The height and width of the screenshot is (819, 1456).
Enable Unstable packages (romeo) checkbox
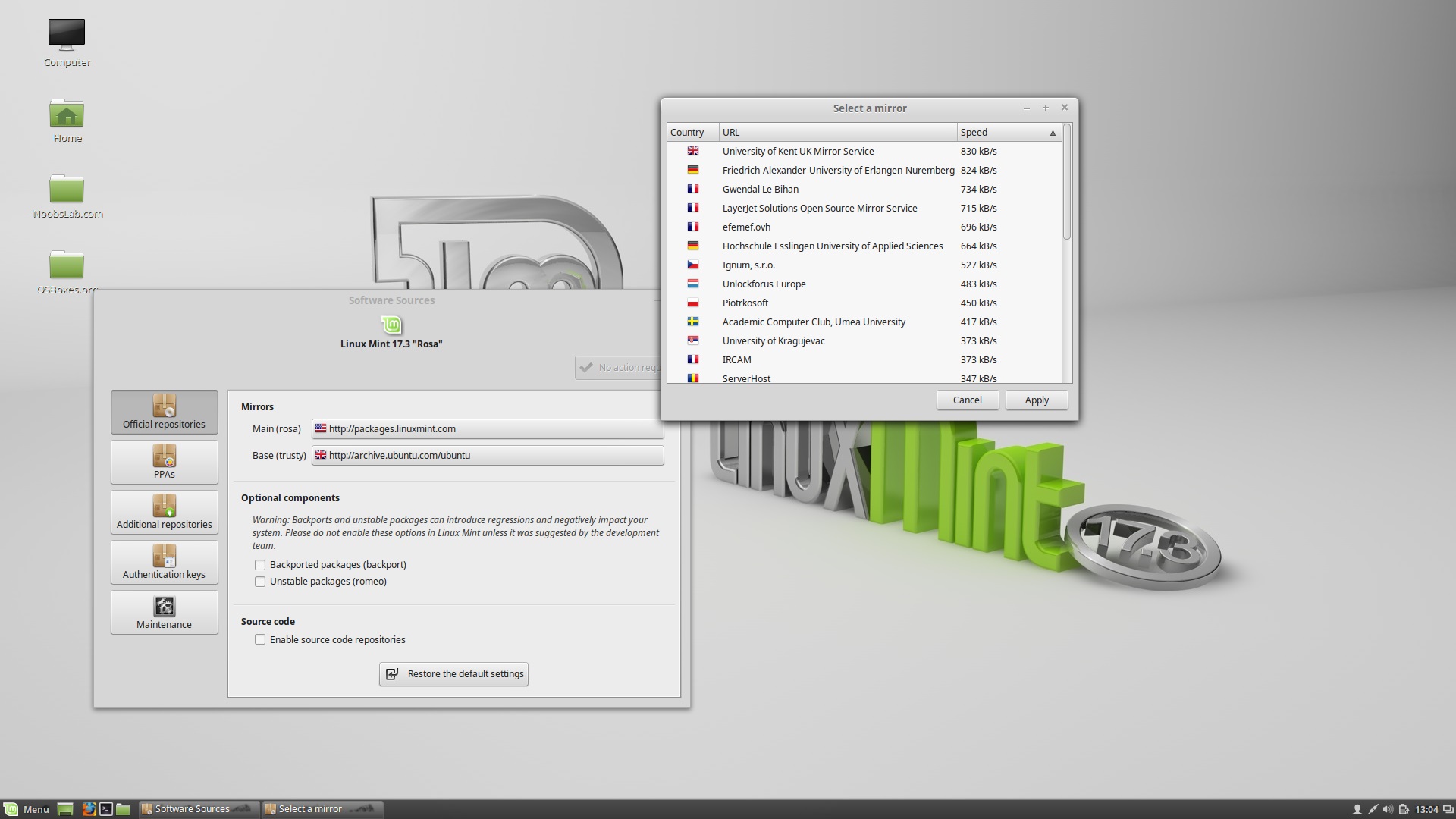pos(260,582)
